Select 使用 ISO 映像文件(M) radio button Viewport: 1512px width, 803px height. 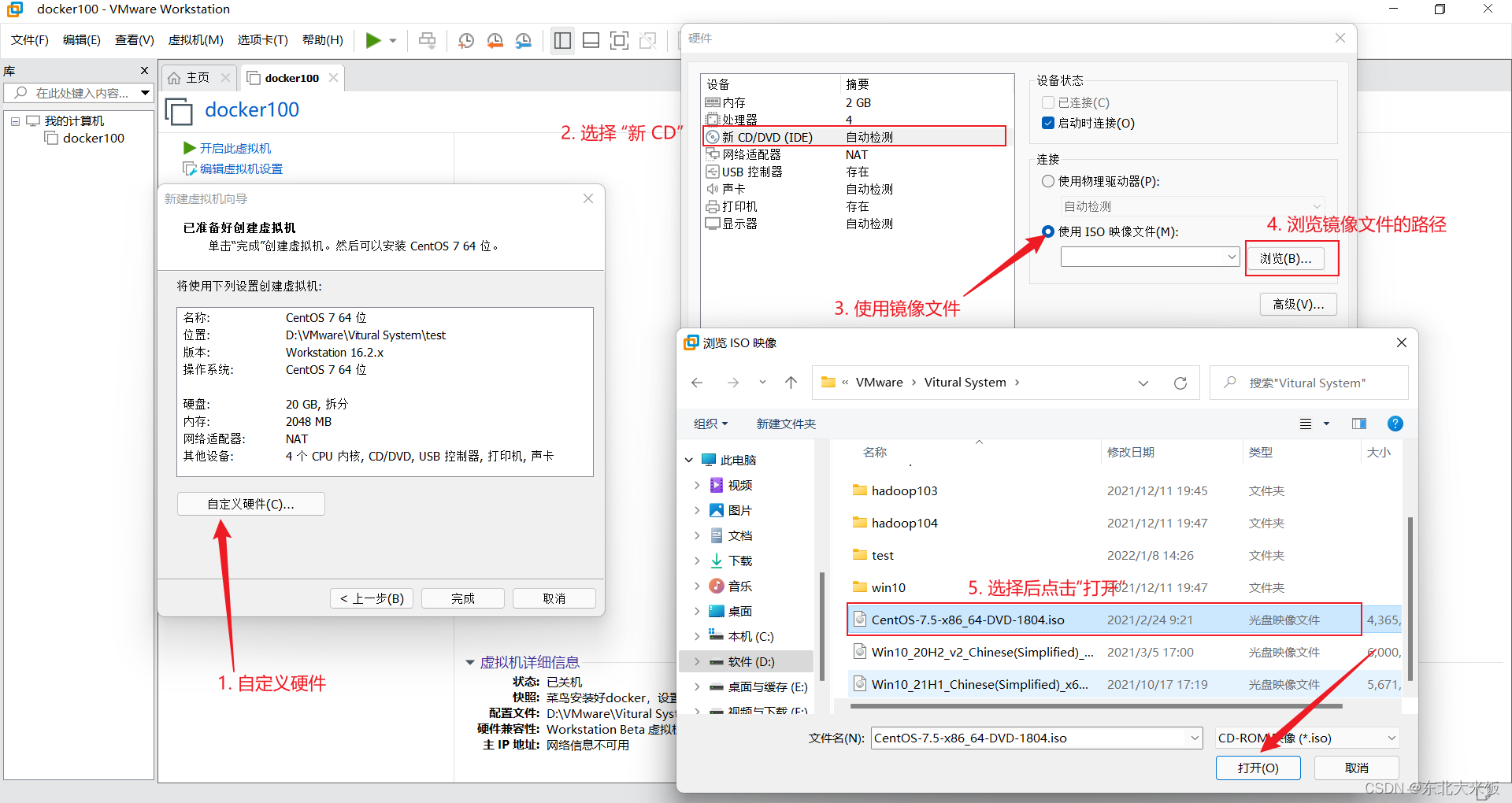pyautogui.click(x=1048, y=231)
